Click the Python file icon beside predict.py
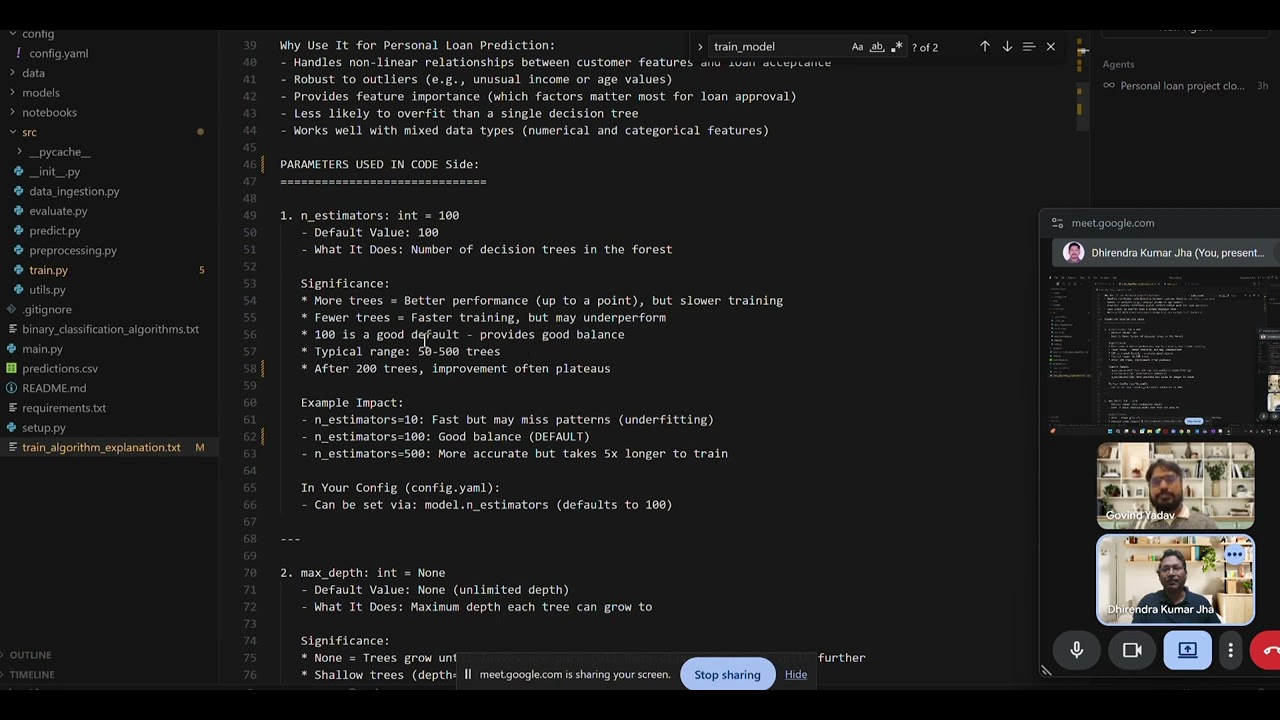This screenshot has width=1280, height=720. 19,231
